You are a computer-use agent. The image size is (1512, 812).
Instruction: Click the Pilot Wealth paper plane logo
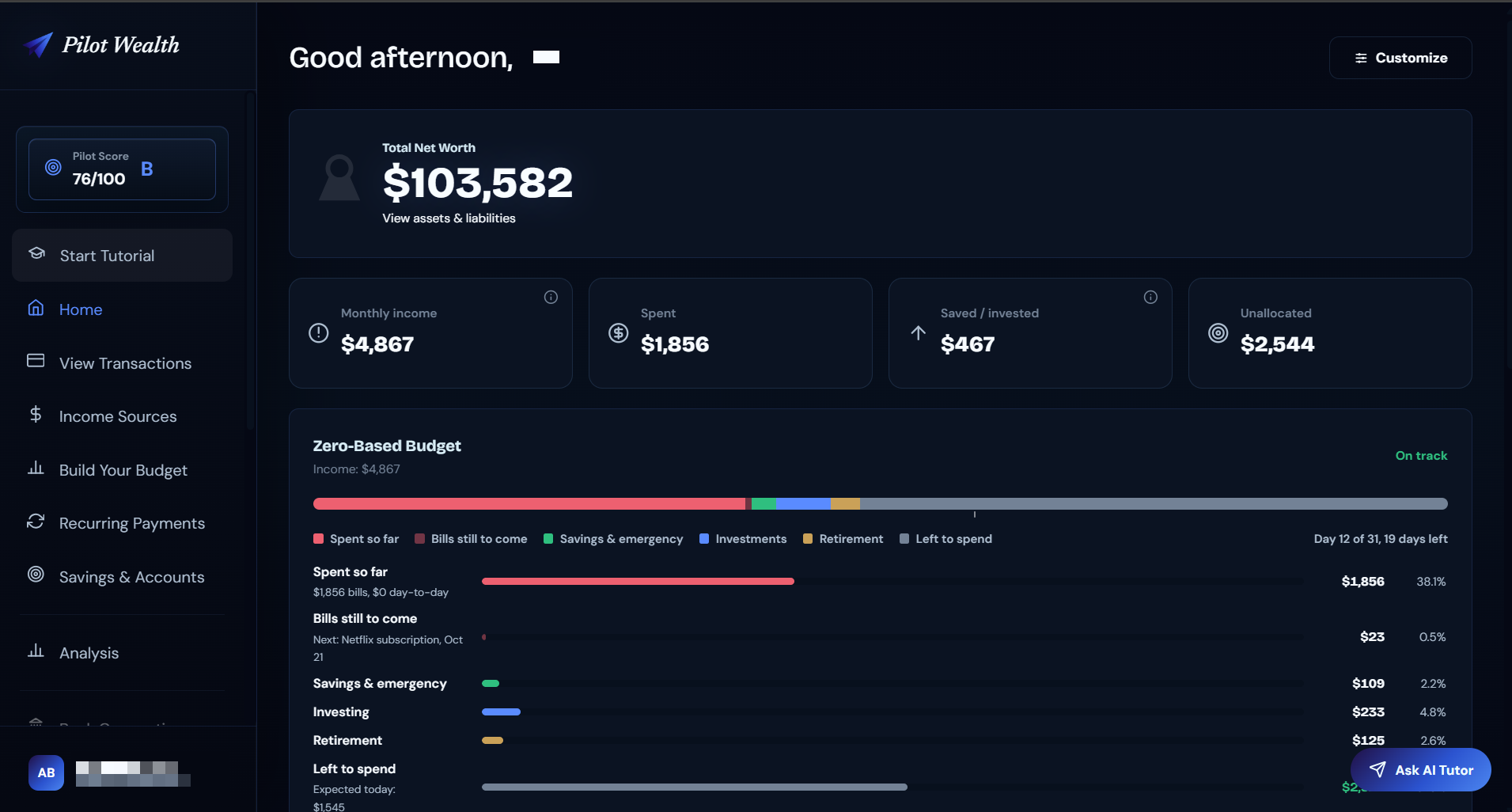38,45
